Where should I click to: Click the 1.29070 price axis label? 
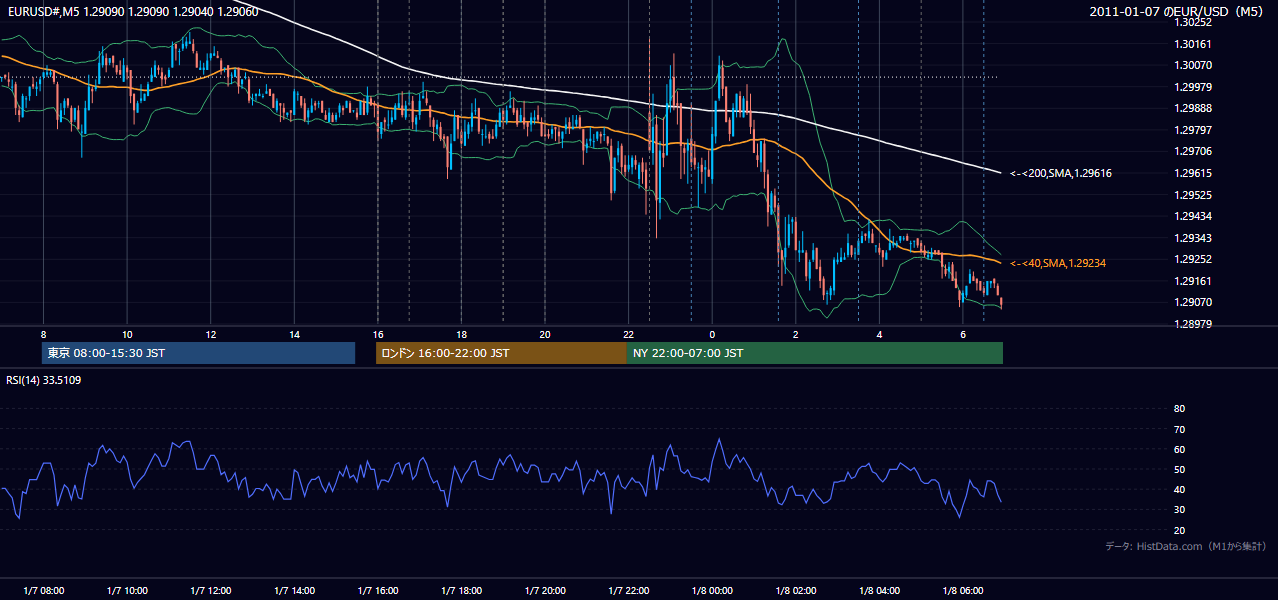1193,302
